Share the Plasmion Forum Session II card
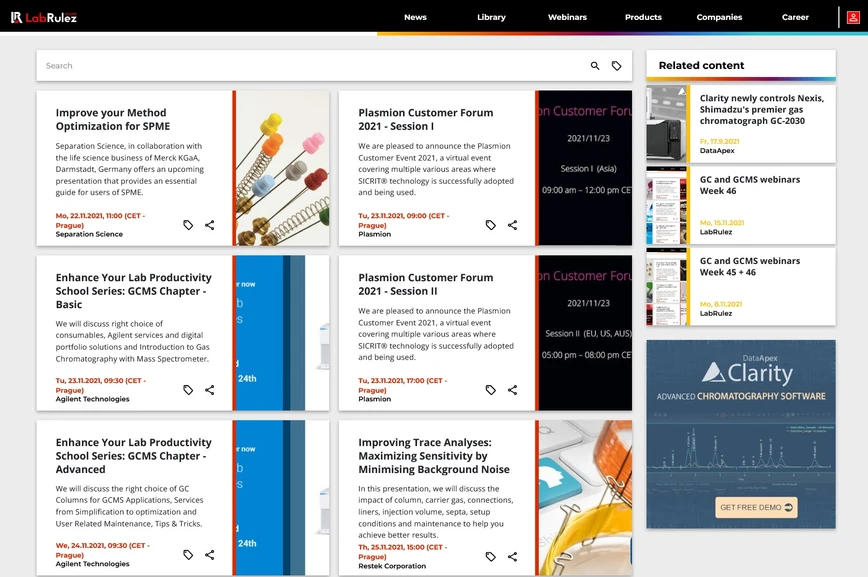Image resolution: width=868 pixels, height=577 pixels. [x=513, y=390]
